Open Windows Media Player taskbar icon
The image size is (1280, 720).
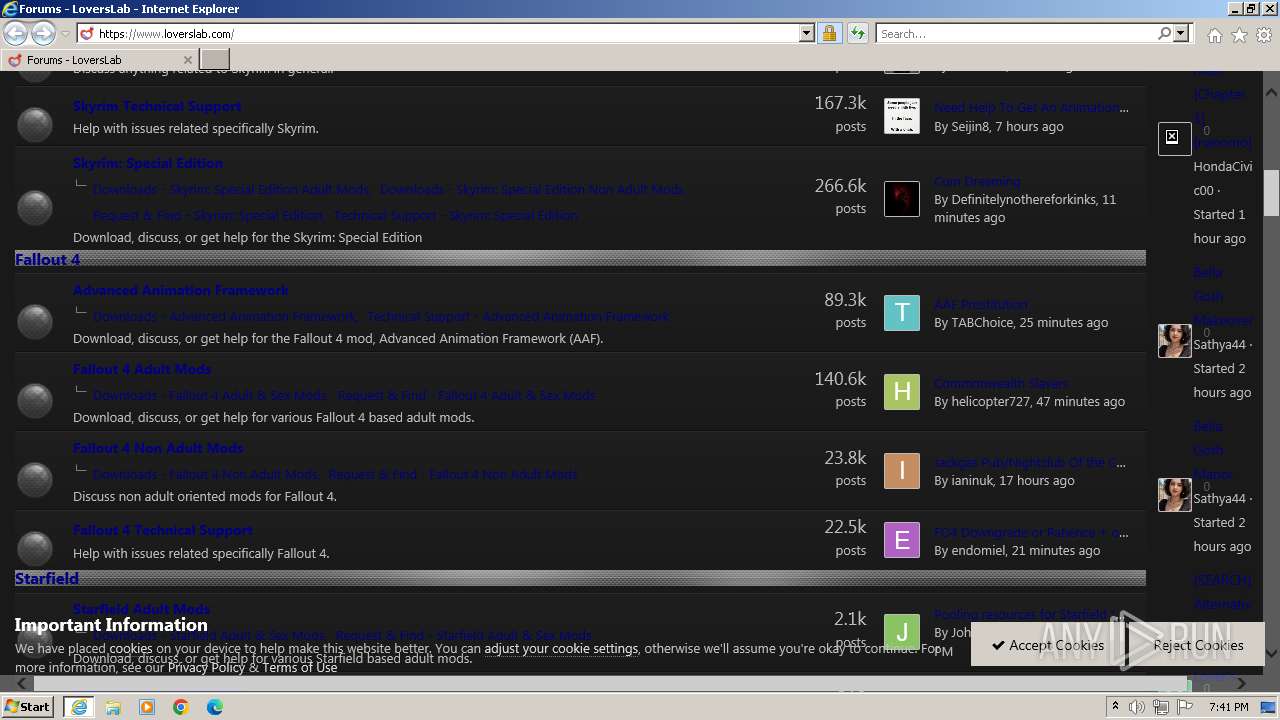point(147,707)
